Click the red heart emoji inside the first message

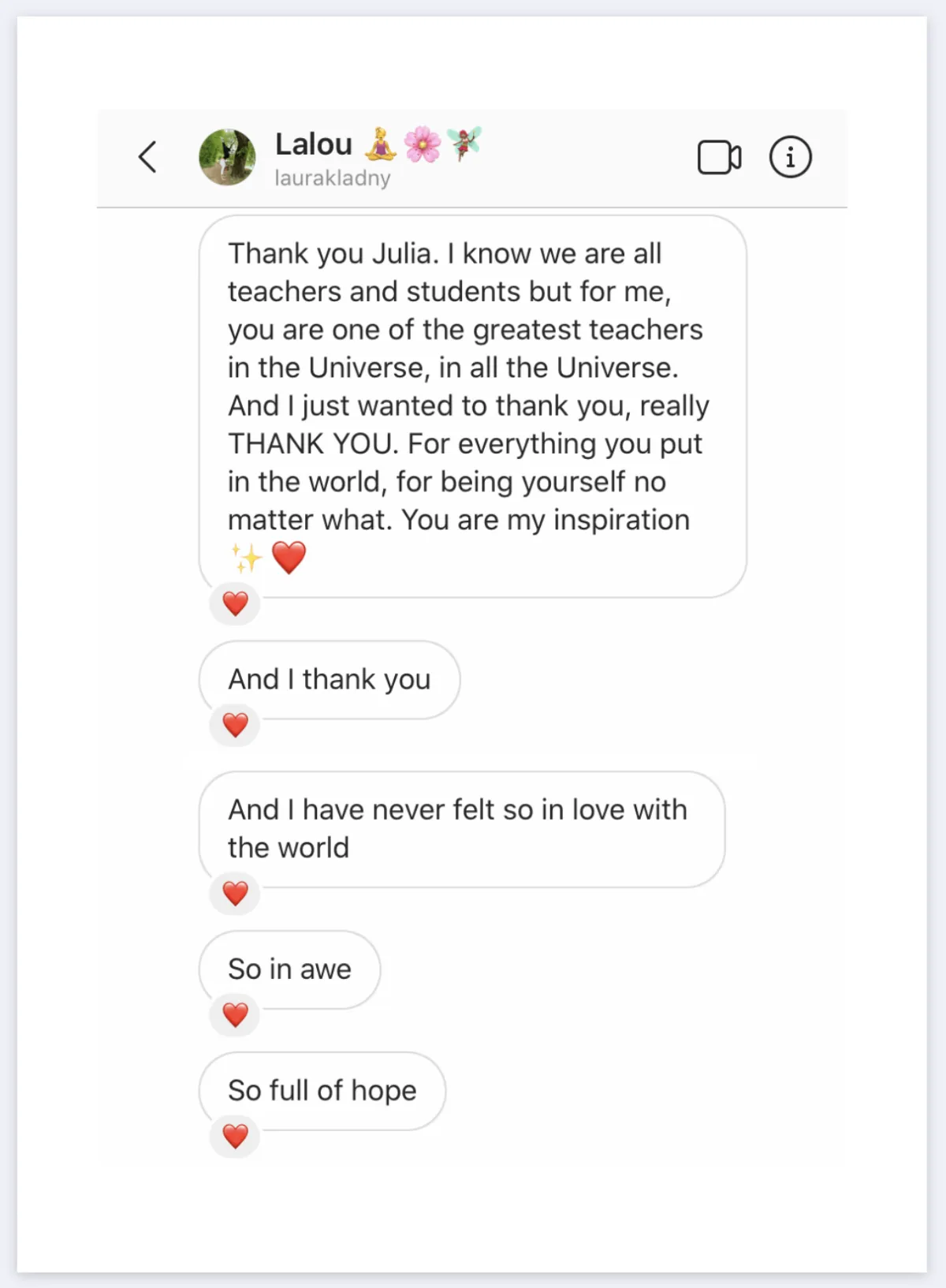[289, 558]
